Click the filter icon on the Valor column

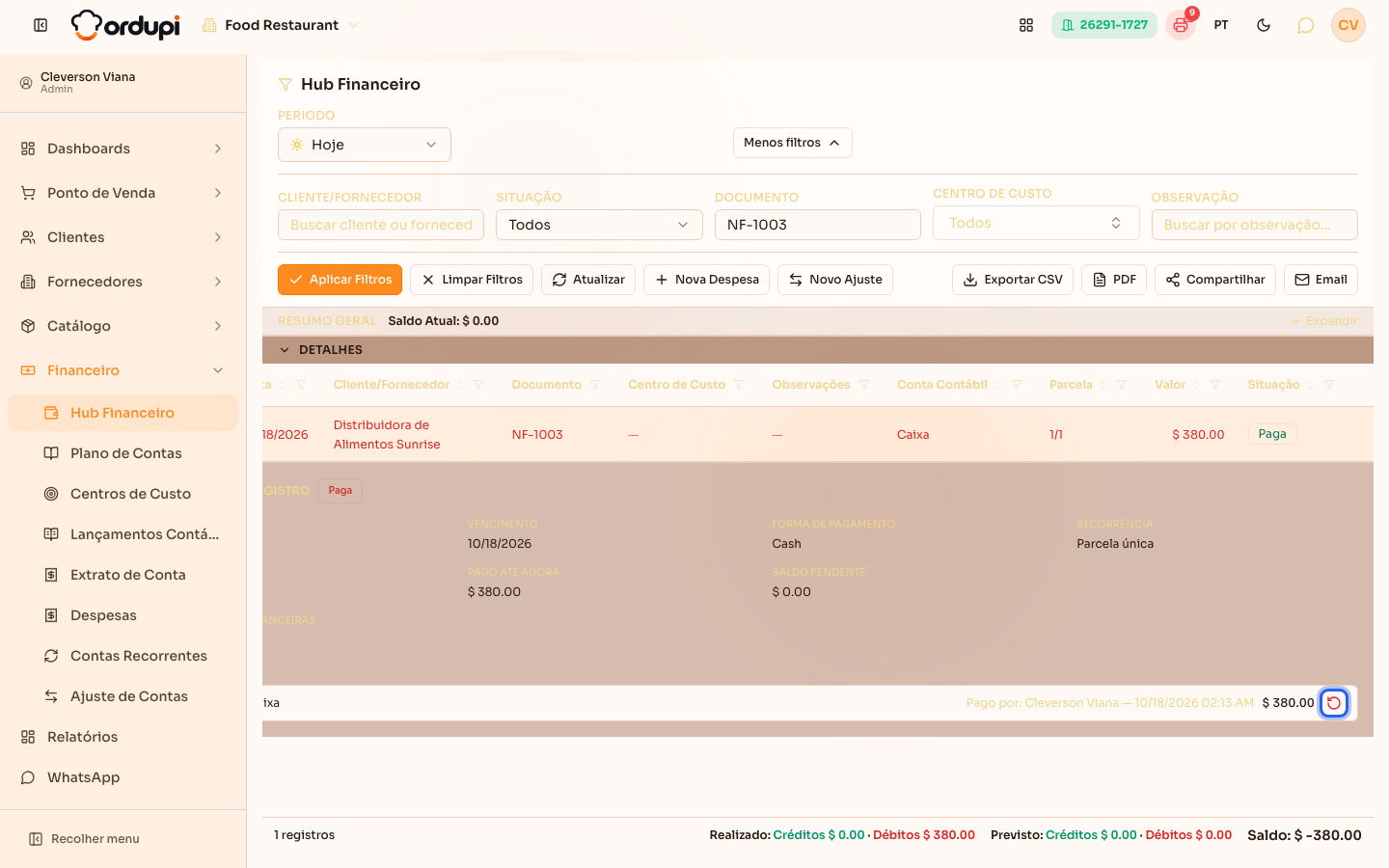click(x=1215, y=385)
